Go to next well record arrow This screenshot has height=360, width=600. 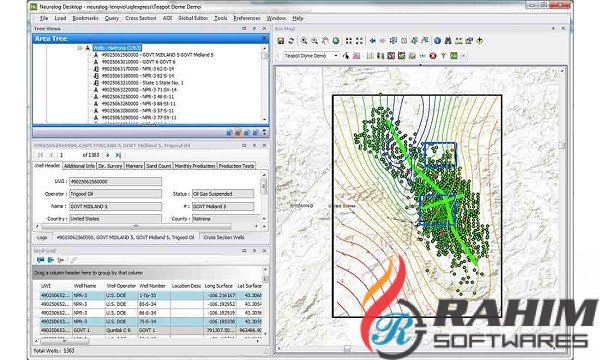point(108,155)
